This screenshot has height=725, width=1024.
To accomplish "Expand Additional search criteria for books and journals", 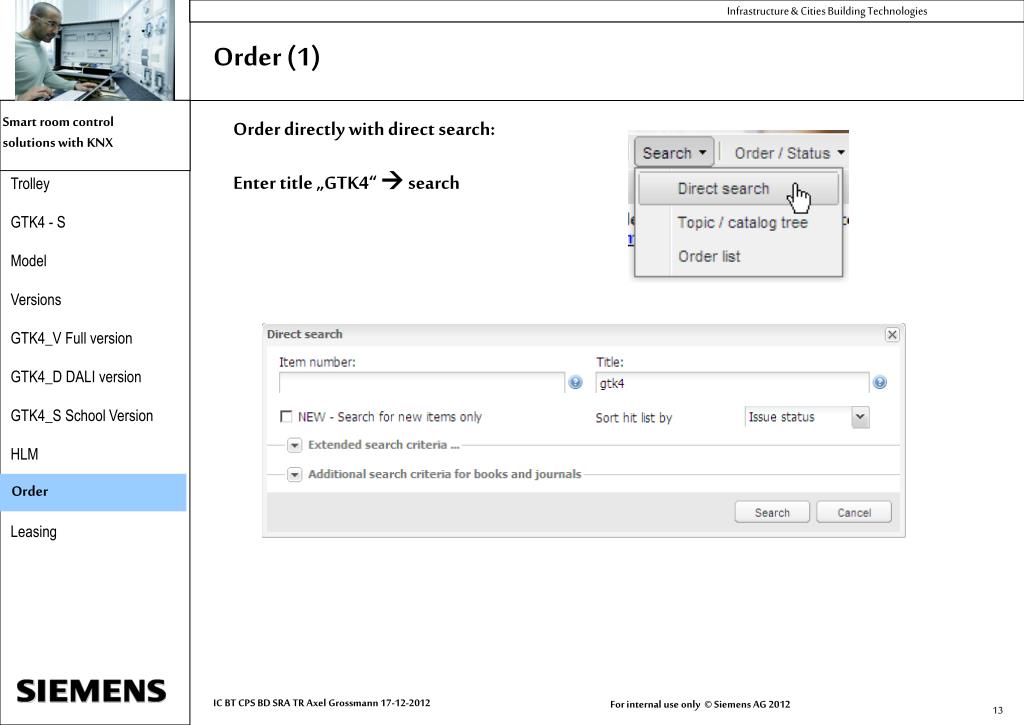I will pyautogui.click(x=295, y=474).
